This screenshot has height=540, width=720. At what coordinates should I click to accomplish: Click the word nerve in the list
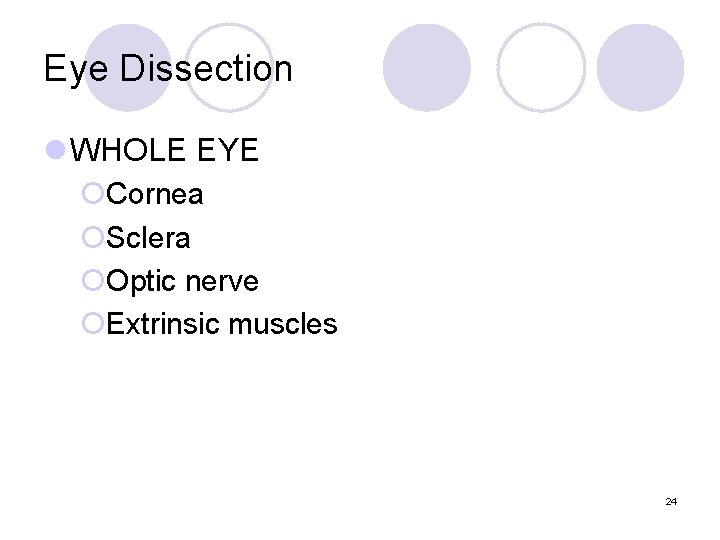tap(220, 282)
